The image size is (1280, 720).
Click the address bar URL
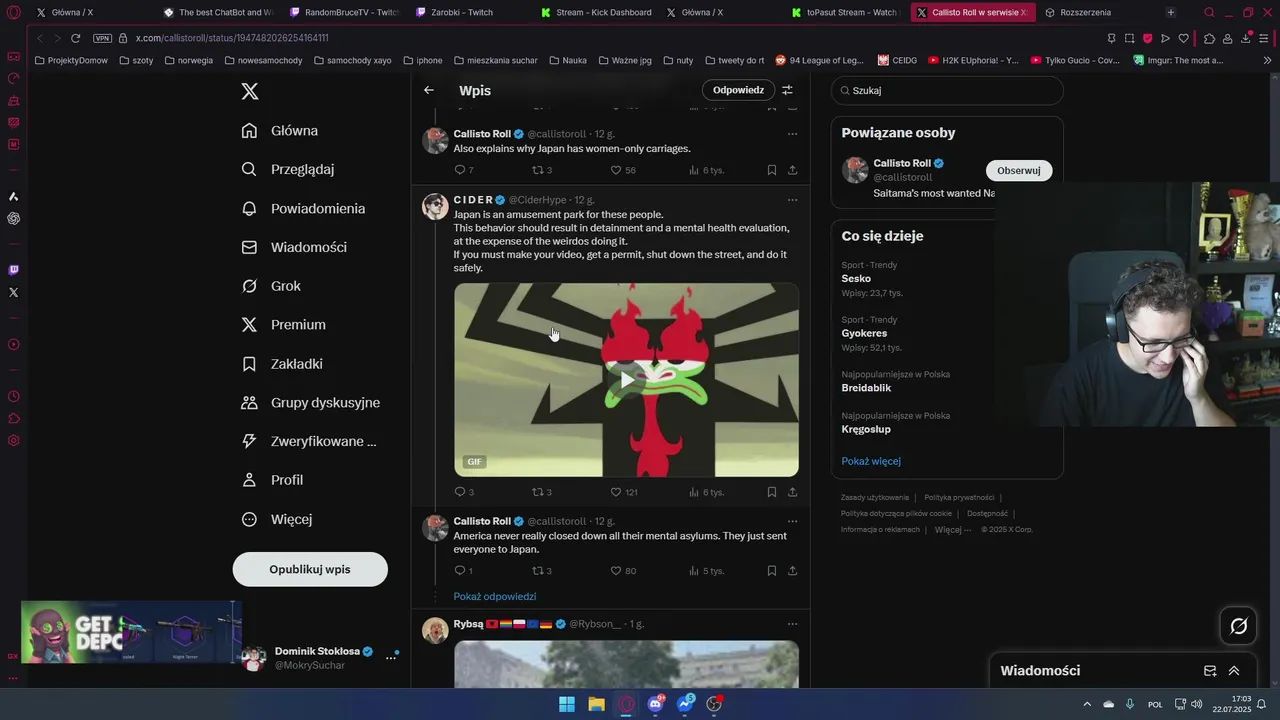(232, 38)
